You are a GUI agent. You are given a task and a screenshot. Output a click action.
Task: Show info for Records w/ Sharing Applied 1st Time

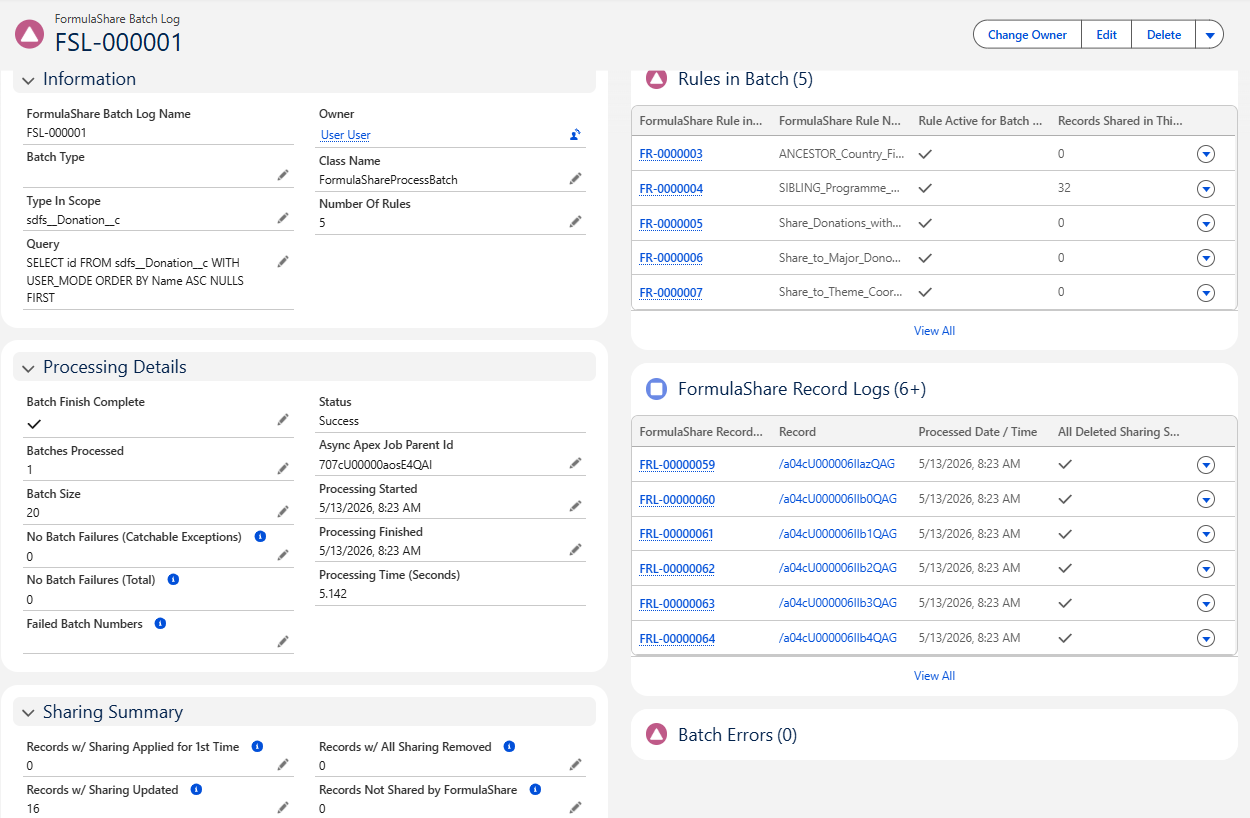[x=257, y=747]
